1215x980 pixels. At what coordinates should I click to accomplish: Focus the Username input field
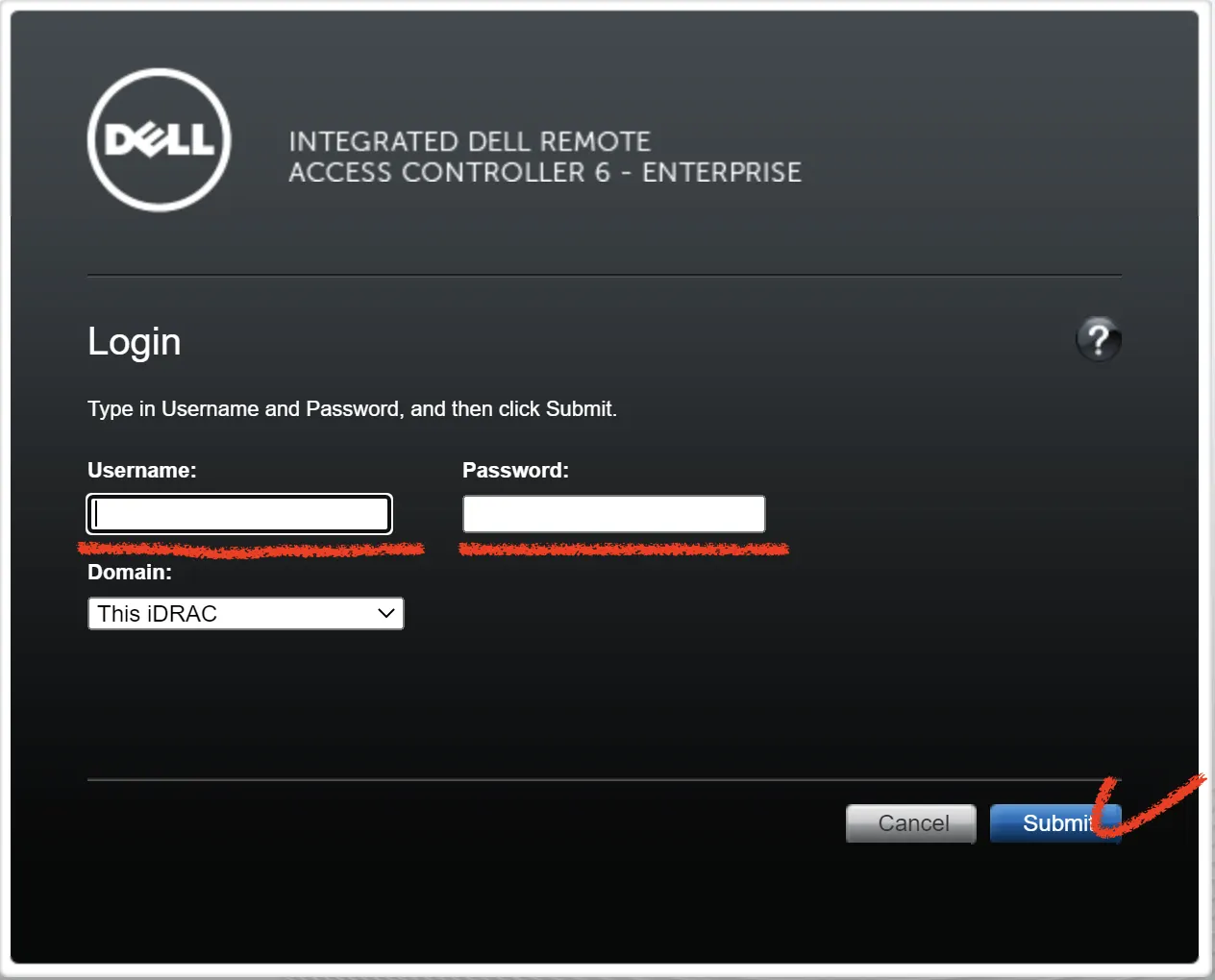[239, 514]
